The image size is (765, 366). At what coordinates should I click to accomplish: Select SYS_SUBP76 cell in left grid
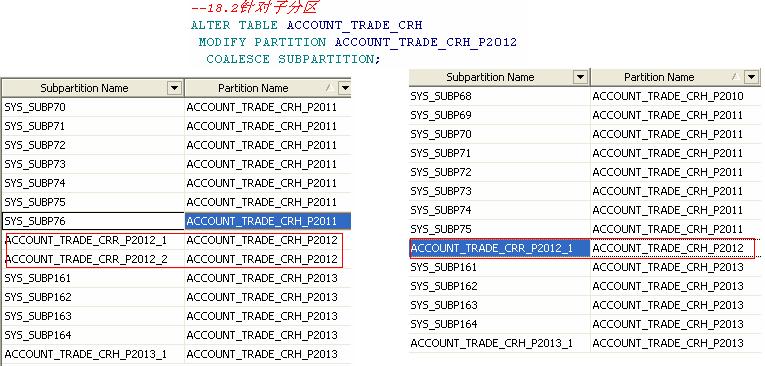(93, 221)
